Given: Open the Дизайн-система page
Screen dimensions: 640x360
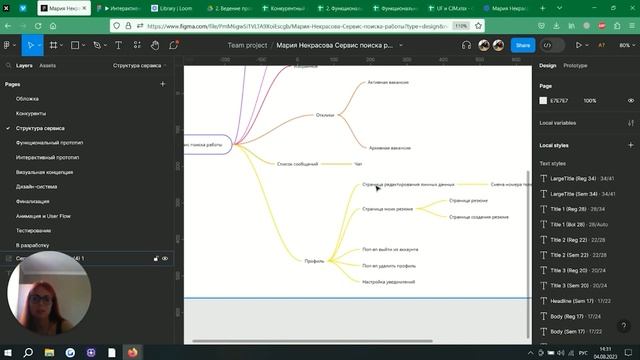Looking at the screenshot, I should click(36, 187).
